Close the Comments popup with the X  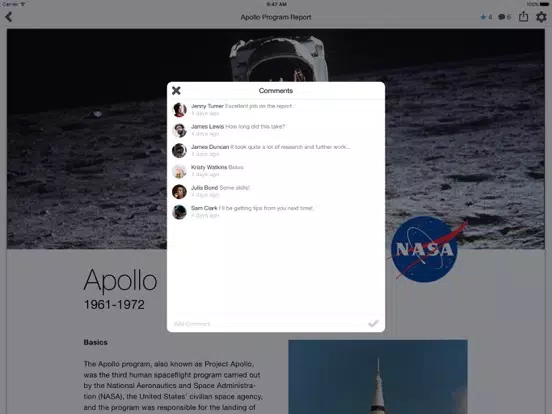click(x=176, y=91)
